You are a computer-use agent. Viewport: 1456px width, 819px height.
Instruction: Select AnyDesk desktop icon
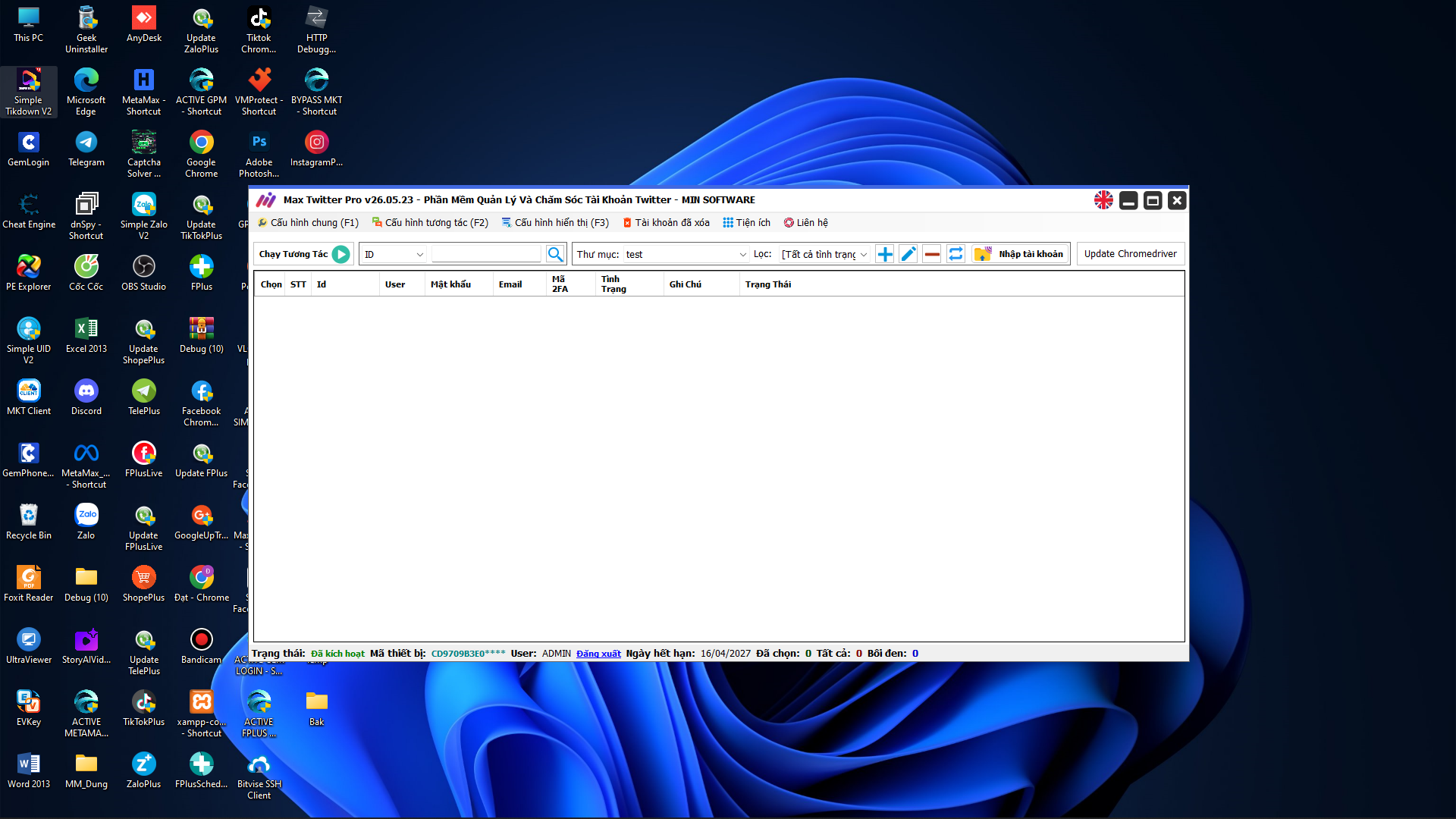[x=144, y=24]
